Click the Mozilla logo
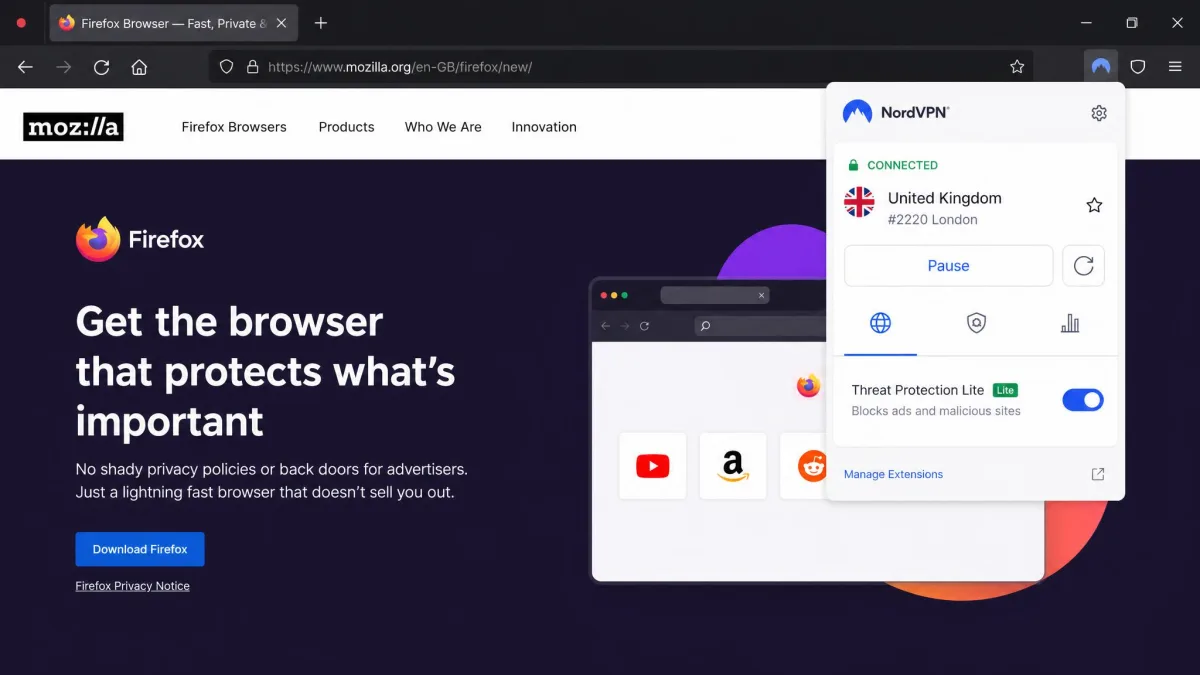1200x675 pixels. (73, 127)
